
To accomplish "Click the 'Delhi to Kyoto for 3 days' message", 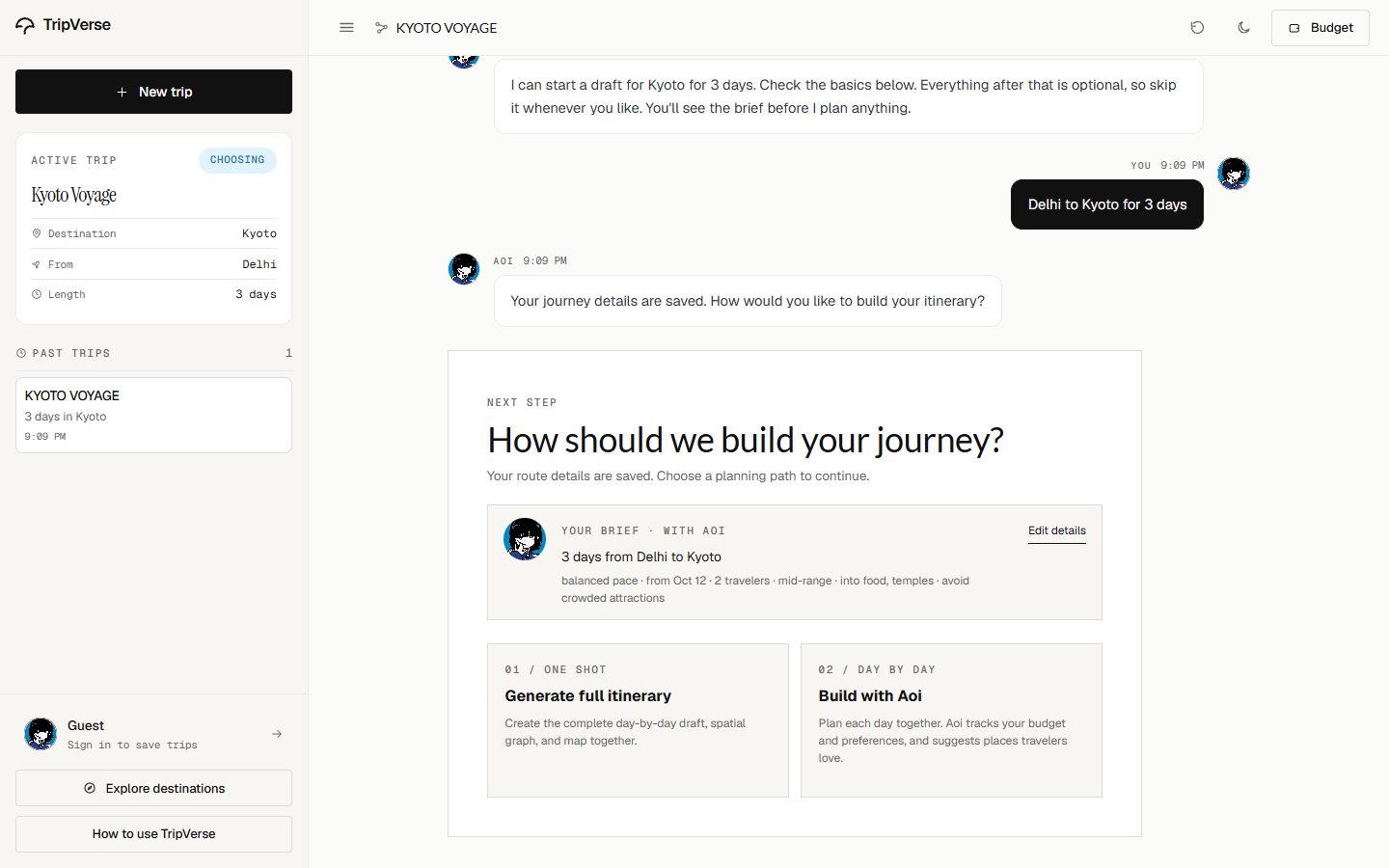I will pyautogui.click(x=1107, y=204).
